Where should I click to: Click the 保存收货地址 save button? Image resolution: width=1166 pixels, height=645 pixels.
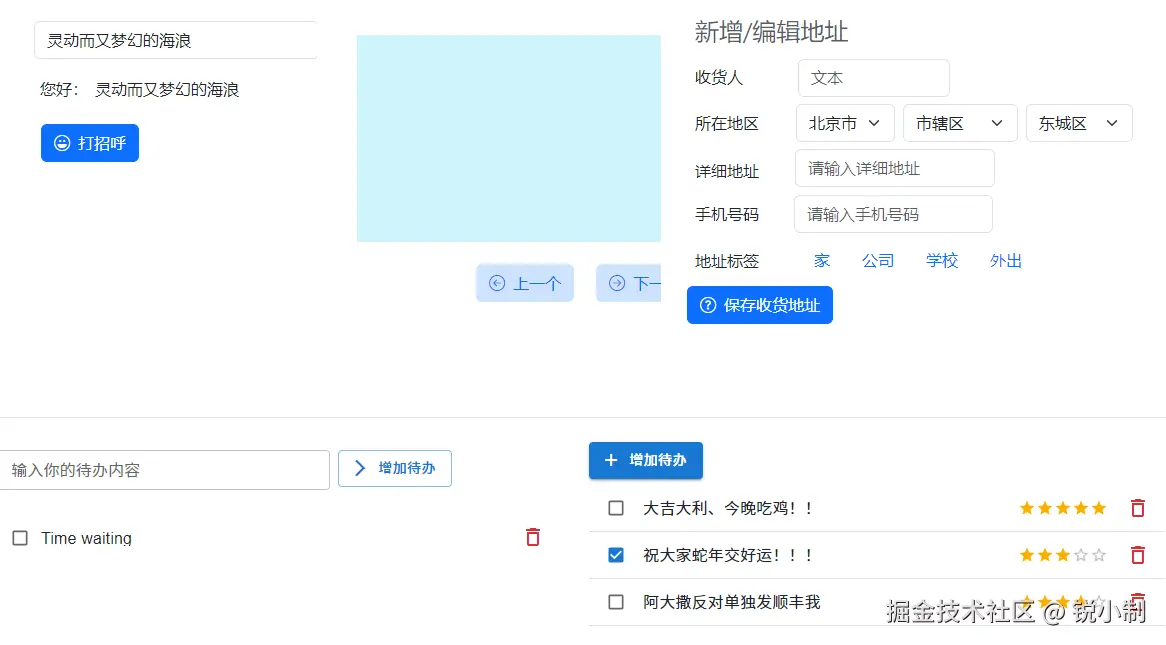(x=760, y=305)
